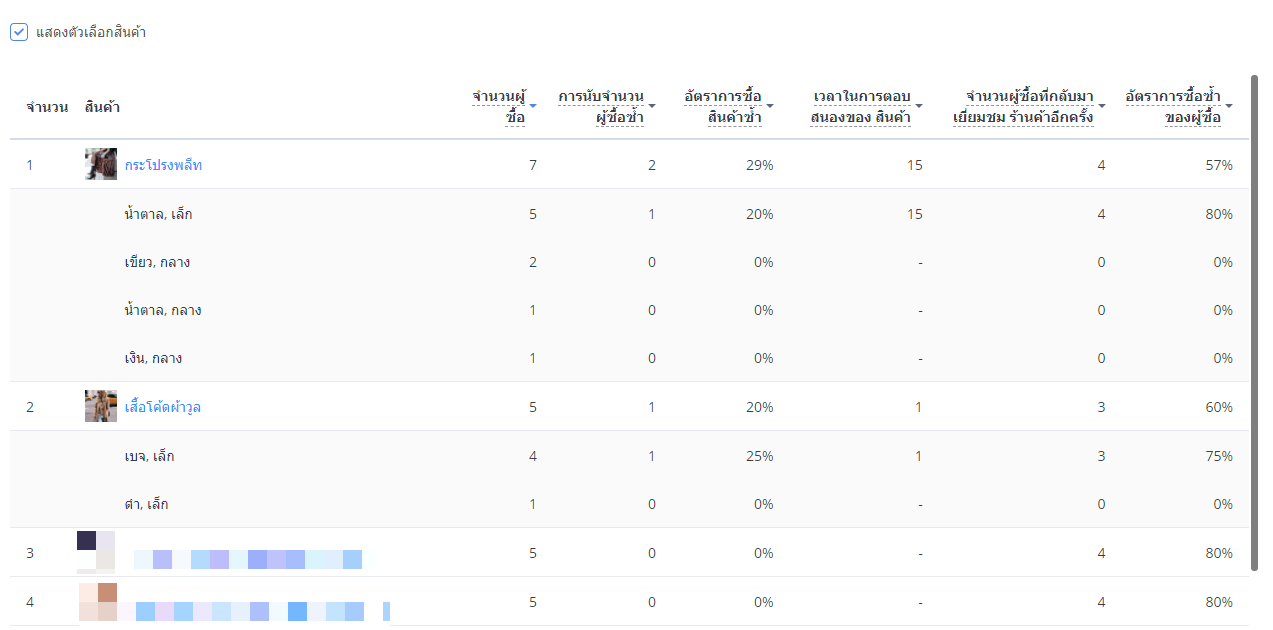Image resolution: width=1273 pixels, height=630 pixels.
Task: Click the blurred thumbnail in row 3
Action: coord(96,553)
